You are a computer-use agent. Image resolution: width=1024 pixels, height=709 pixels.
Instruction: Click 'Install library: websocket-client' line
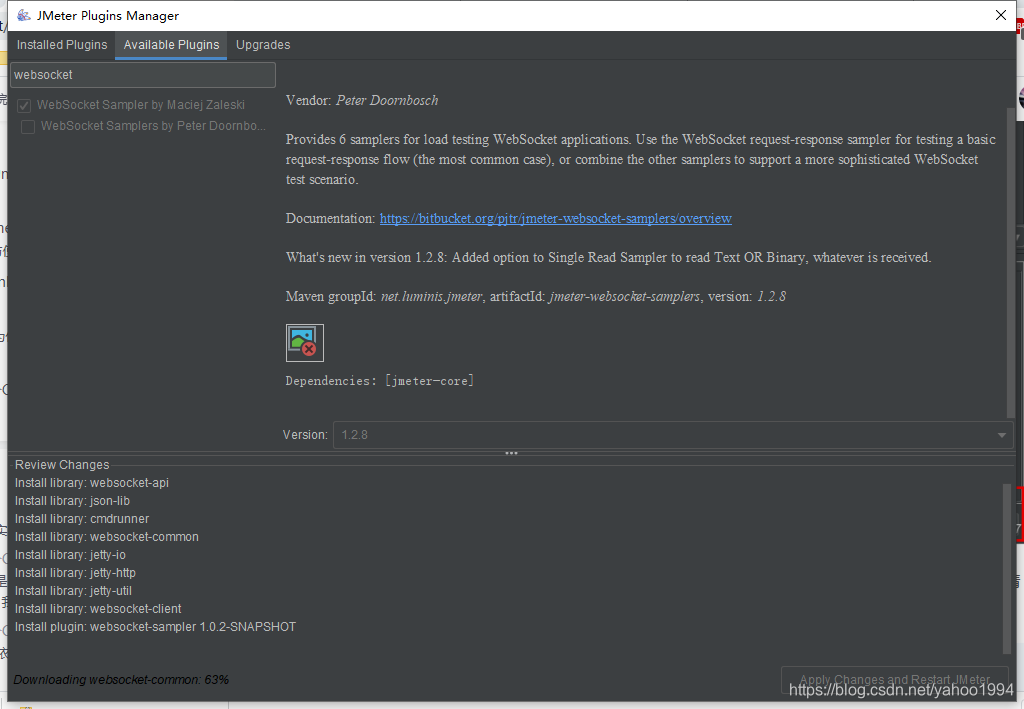click(99, 609)
